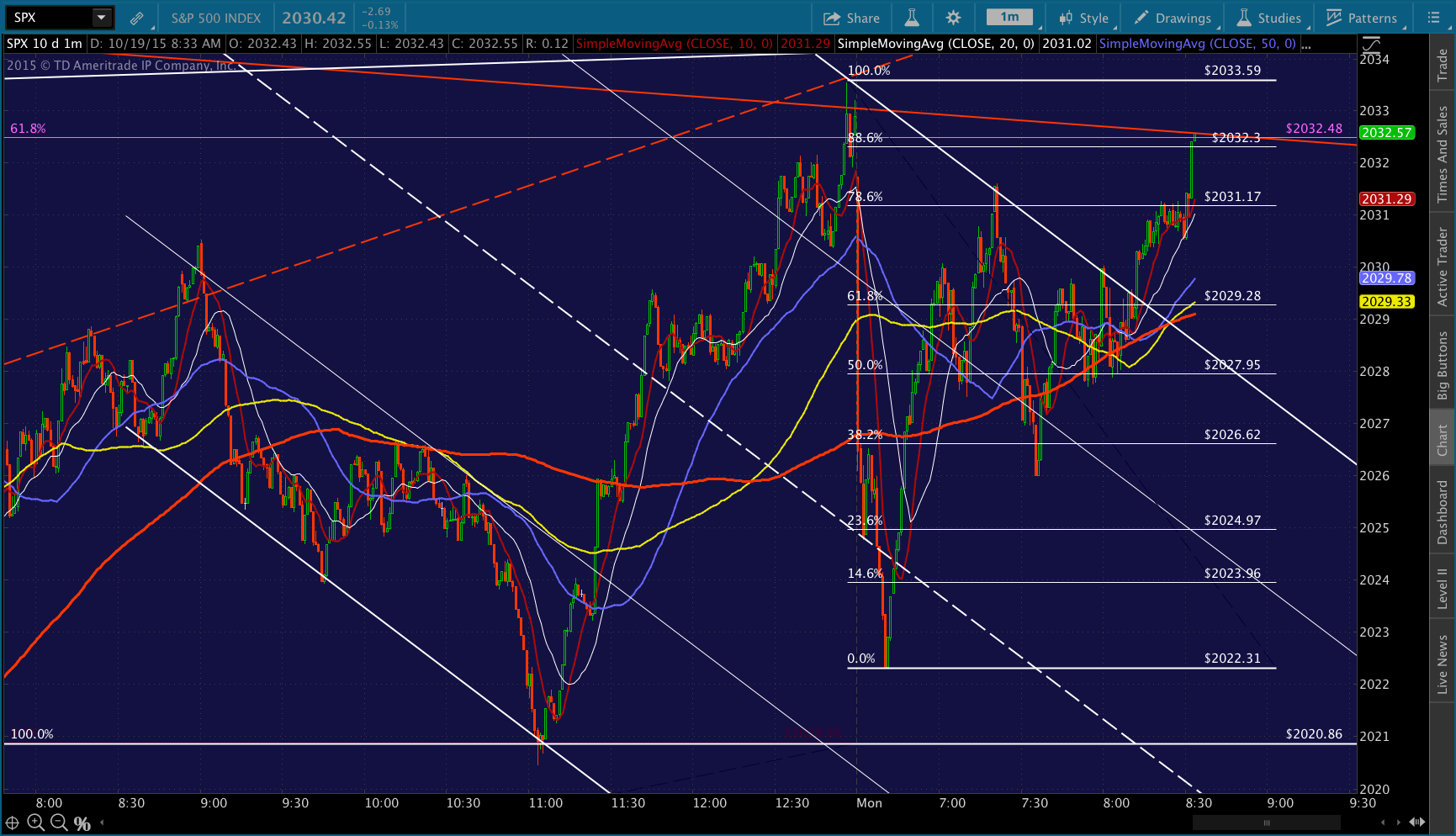The image size is (1456, 836).
Task: Open the Level II side tab
Action: (1443, 586)
